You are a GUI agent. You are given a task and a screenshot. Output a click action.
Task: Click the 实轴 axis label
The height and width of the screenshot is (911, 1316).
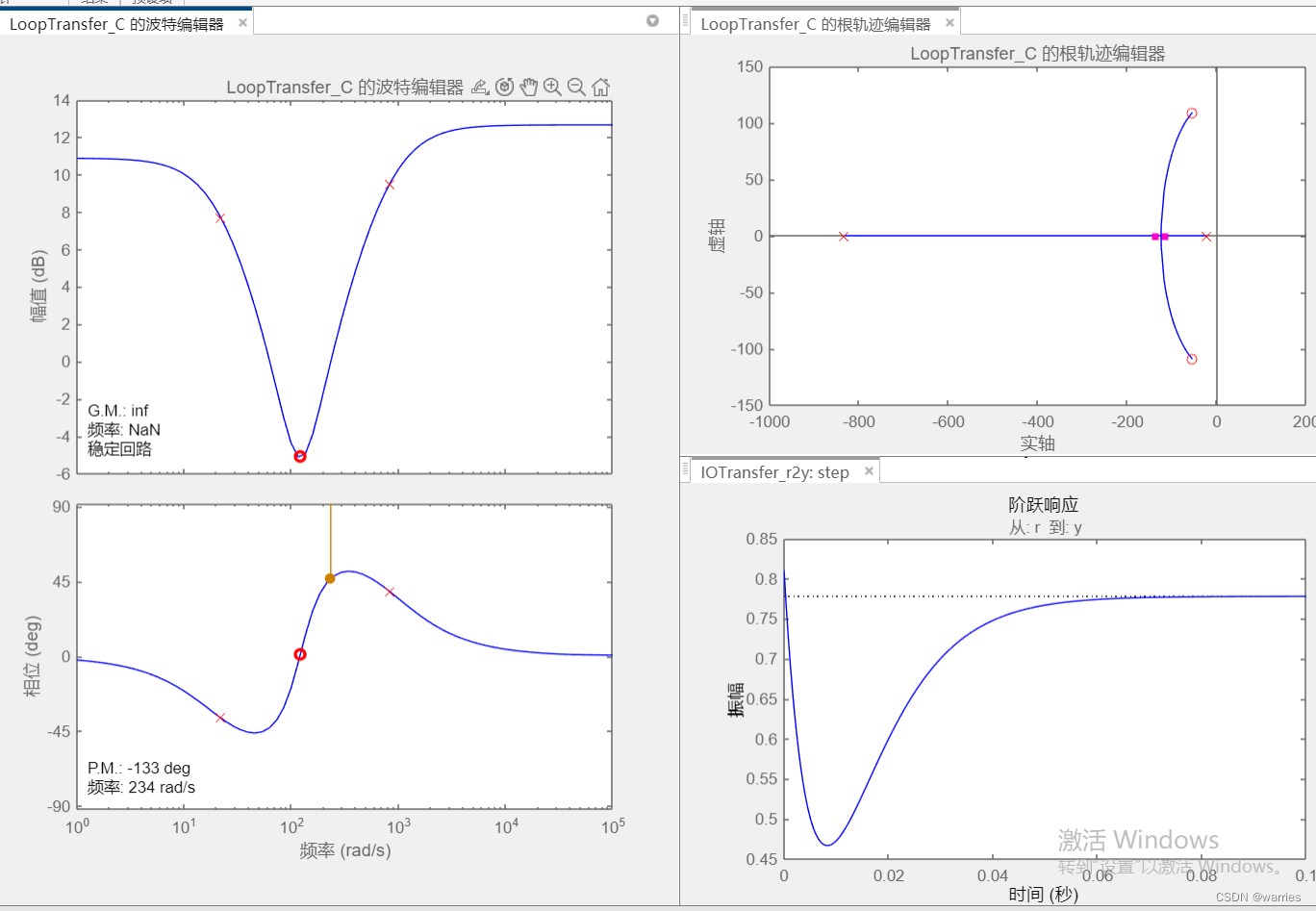1038,443
